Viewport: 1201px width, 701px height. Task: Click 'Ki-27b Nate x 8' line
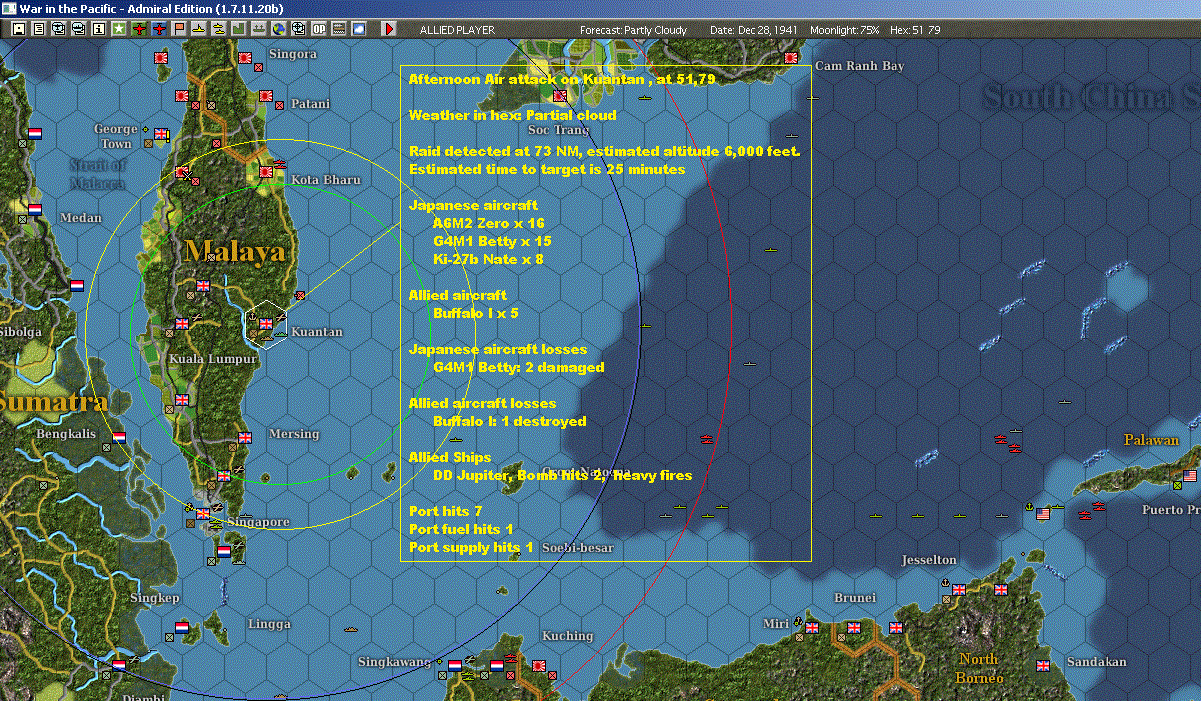489,259
